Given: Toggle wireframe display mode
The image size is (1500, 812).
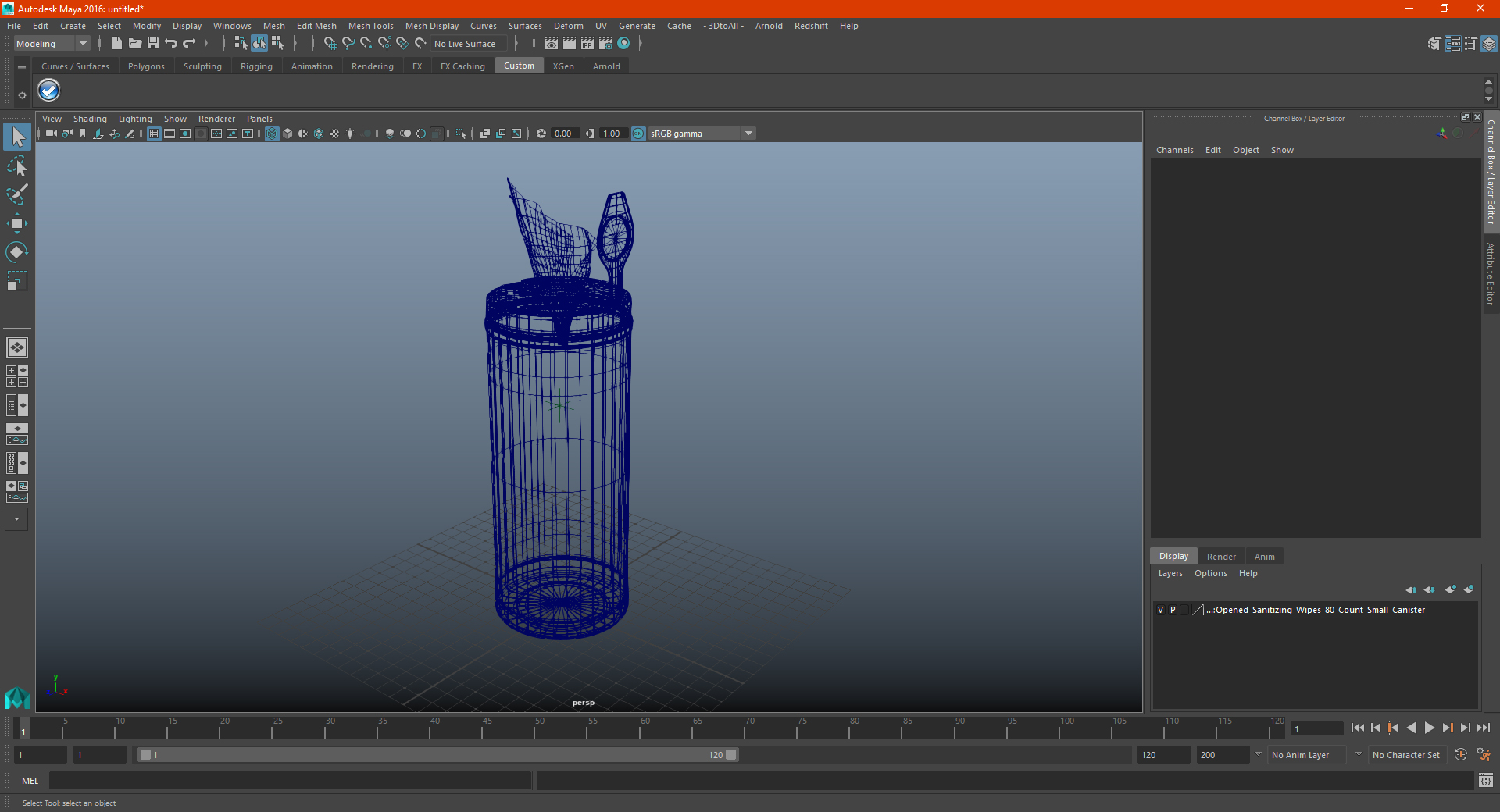Looking at the screenshot, I should click(272, 134).
